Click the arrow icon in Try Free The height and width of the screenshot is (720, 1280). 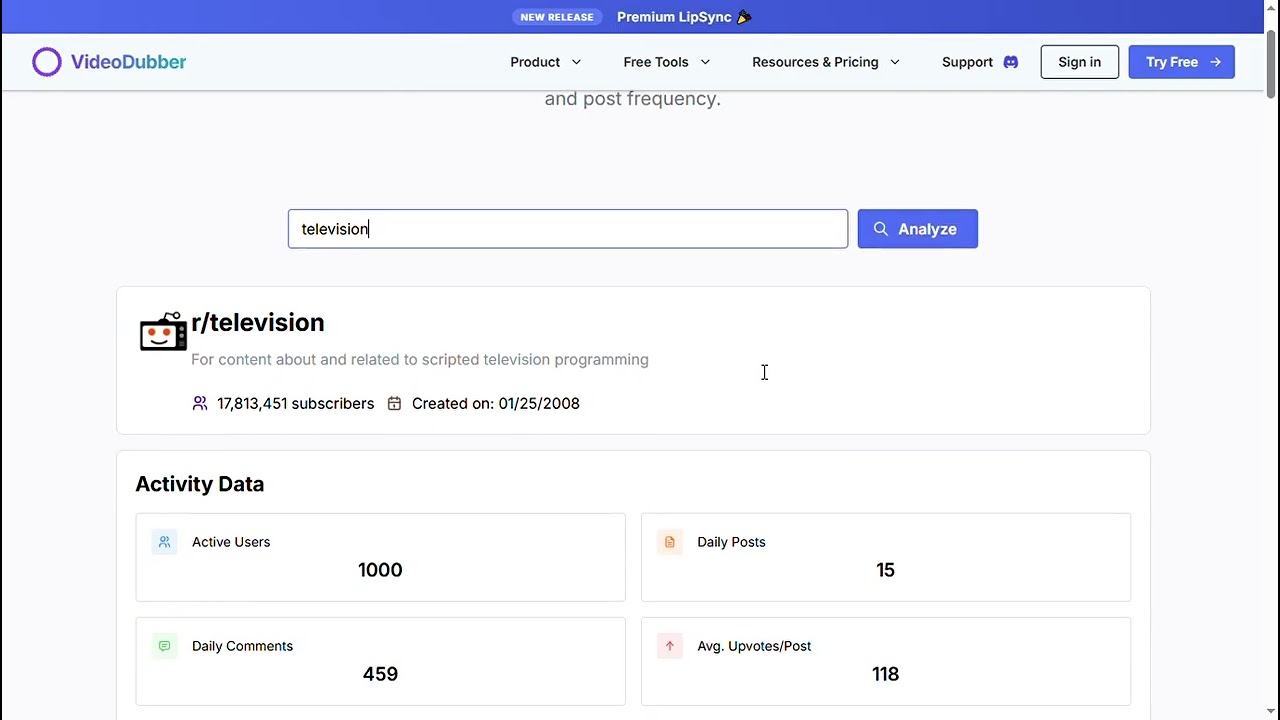[x=1215, y=62]
